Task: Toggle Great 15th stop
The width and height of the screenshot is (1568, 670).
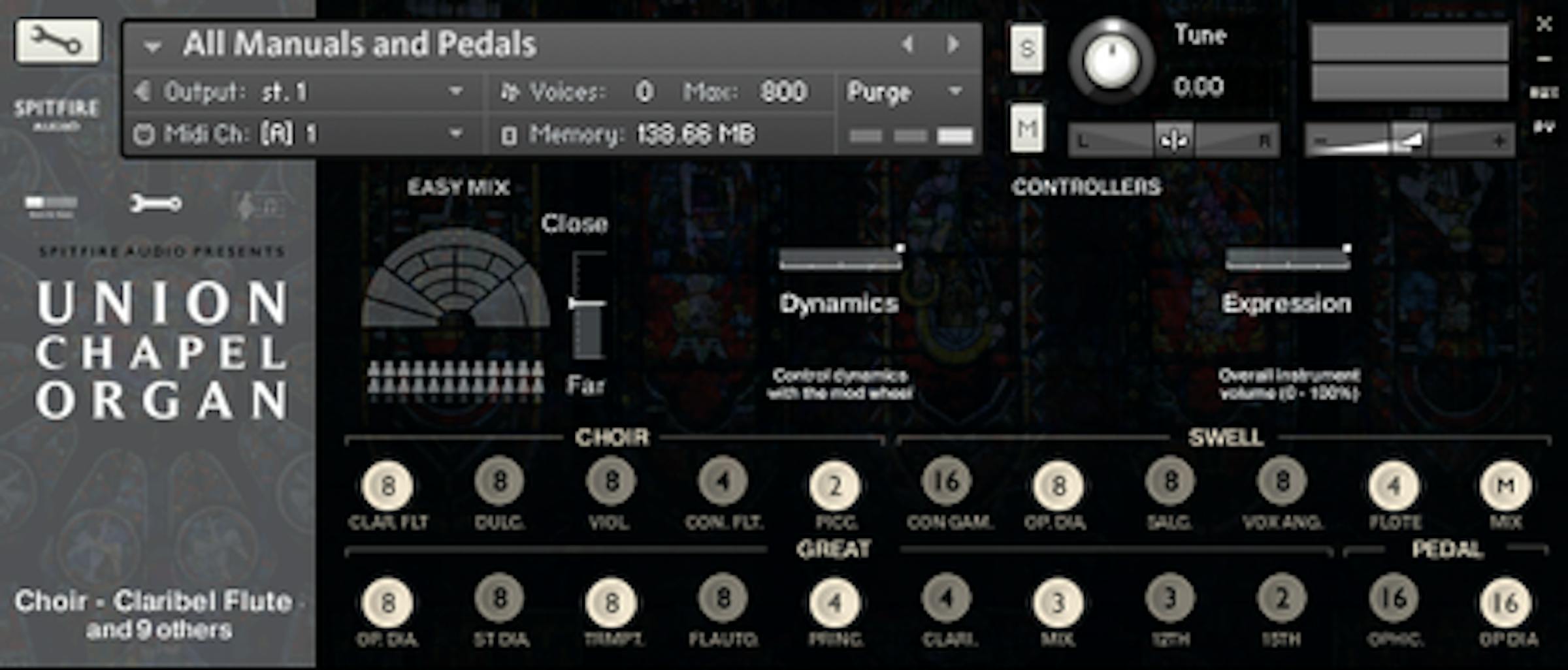Action: (x=1282, y=598)
